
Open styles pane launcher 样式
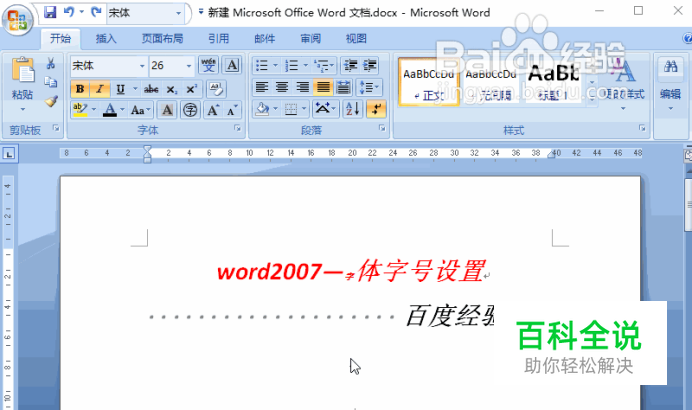642,128
